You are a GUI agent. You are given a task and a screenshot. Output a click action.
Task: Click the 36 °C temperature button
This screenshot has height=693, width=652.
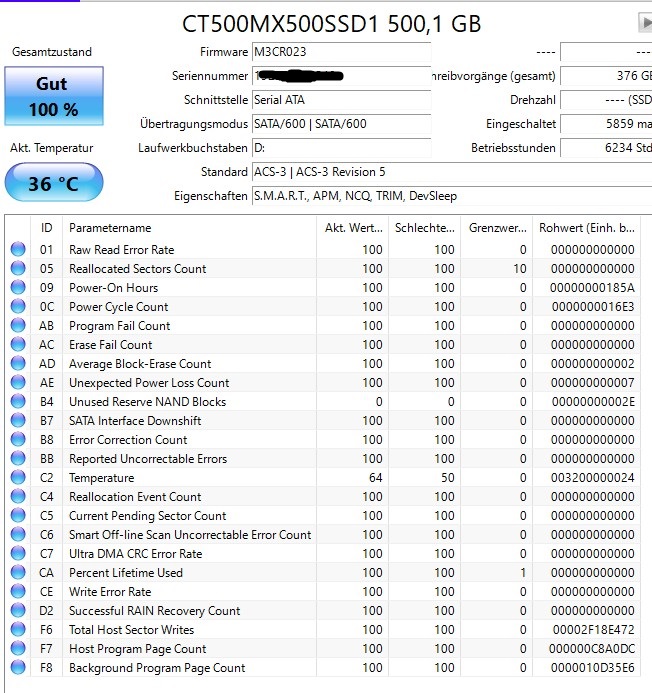click(x=54, y=183)
